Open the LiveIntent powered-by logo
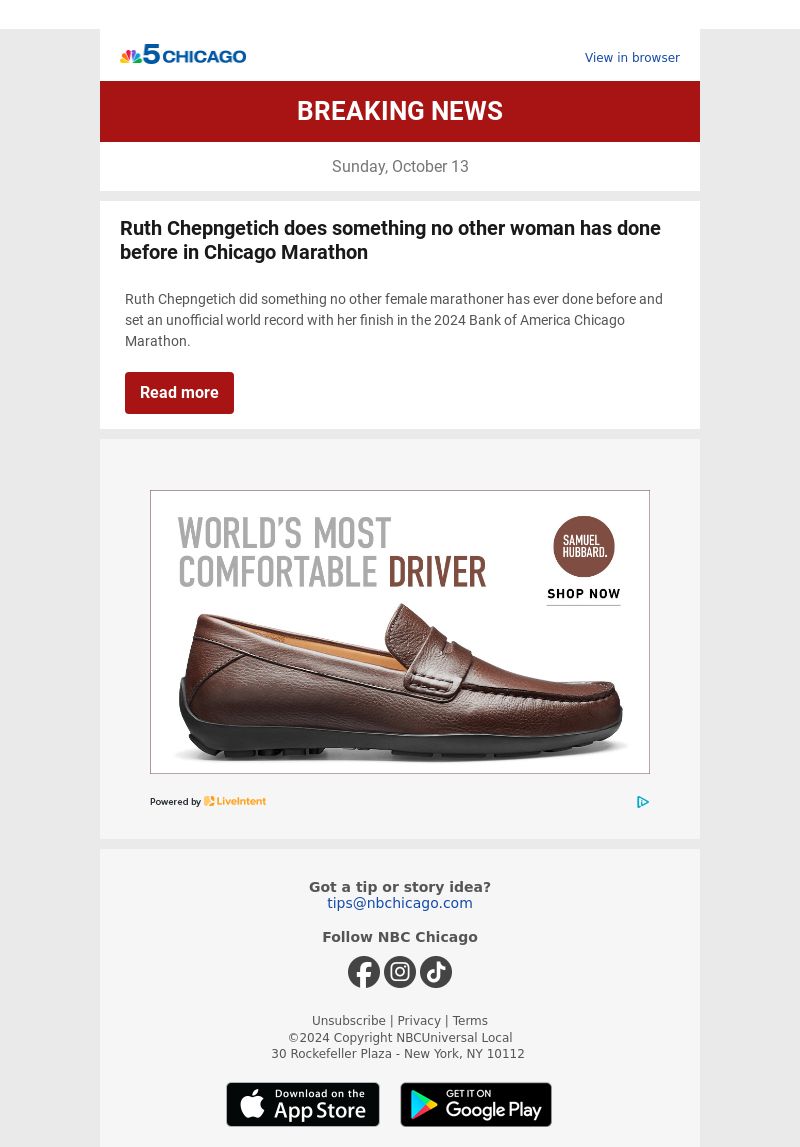The height and width of the screenshot is (1147, 800). point(235,801)
